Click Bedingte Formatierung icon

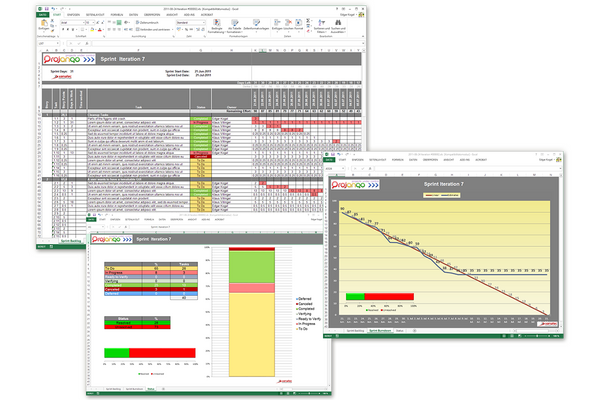coord(217,24)
